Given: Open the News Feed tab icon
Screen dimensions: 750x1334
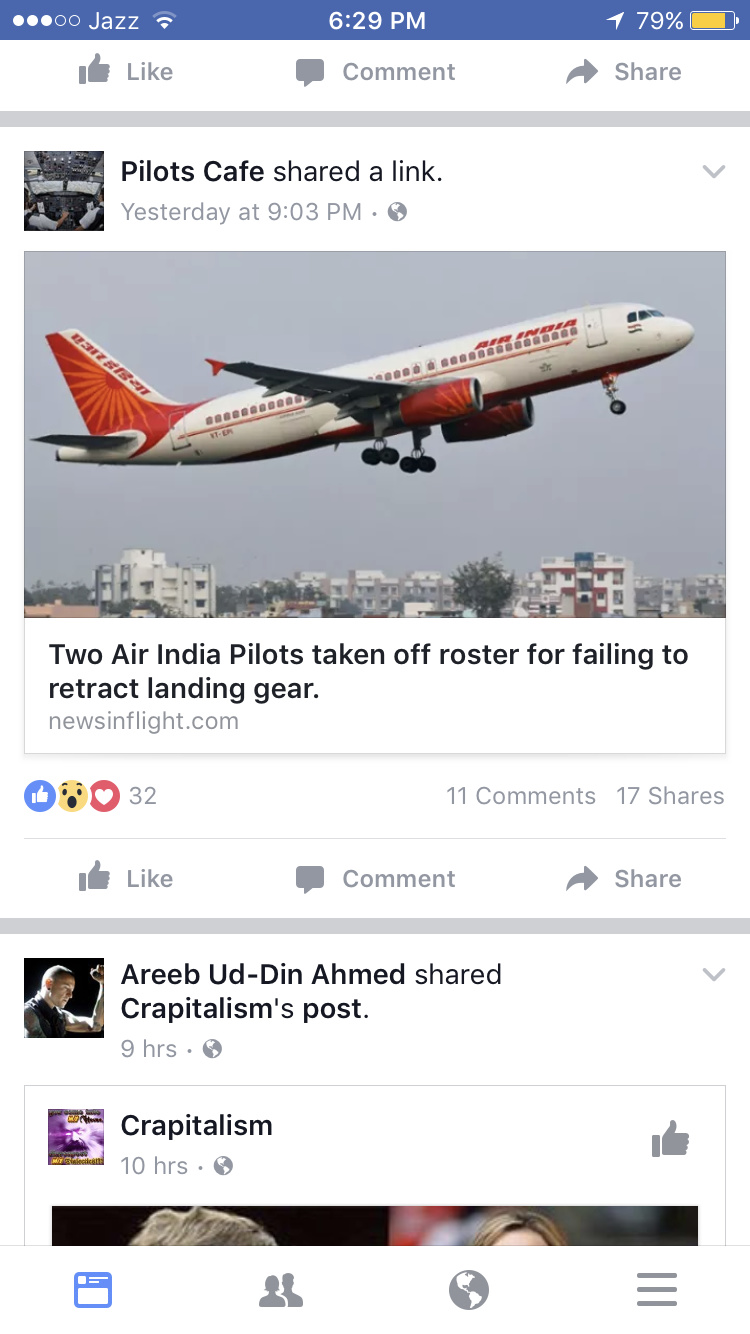Looking at the screenshot, I should (x=93, y=1290).
